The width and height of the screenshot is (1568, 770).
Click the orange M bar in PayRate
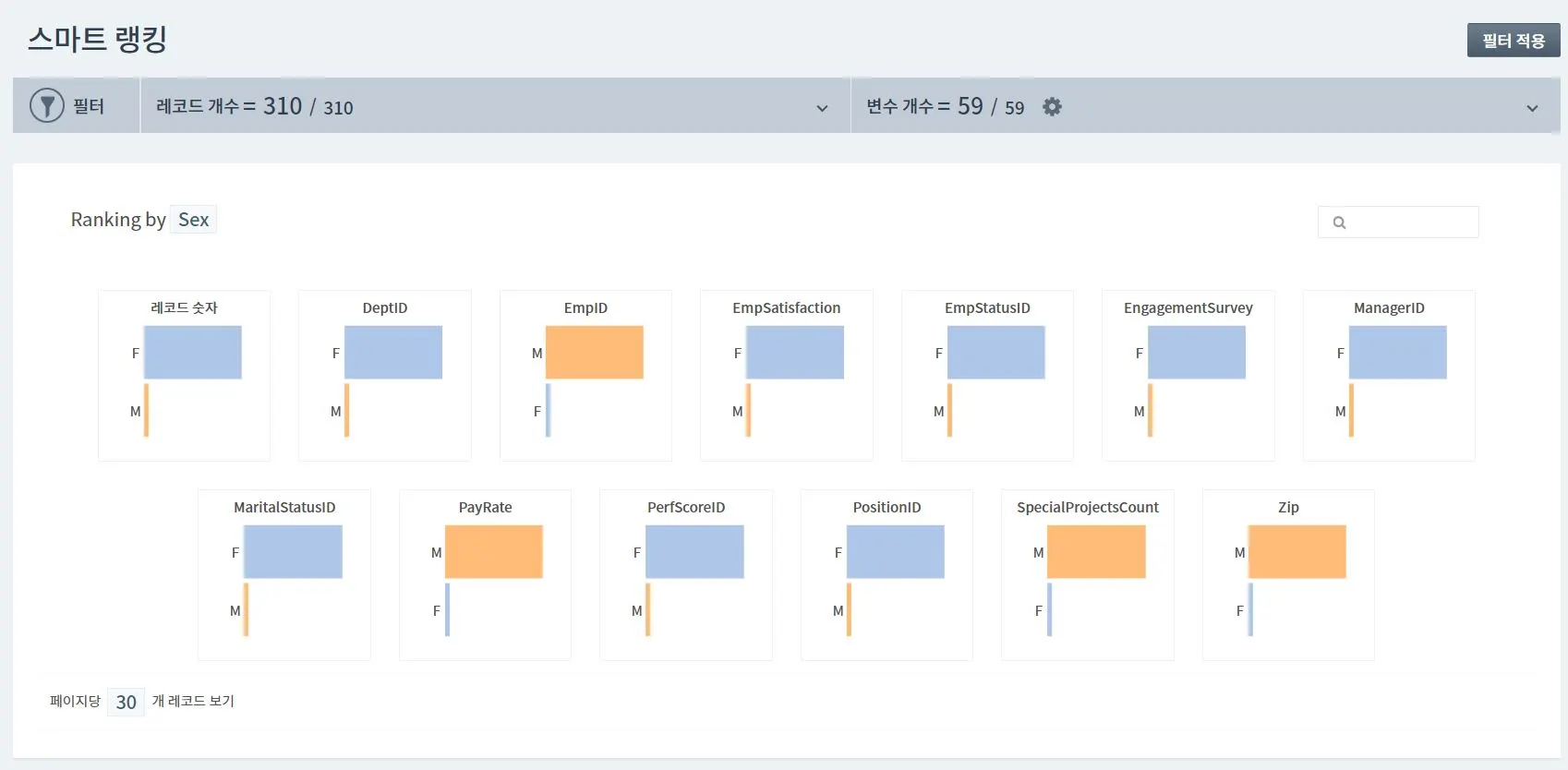pos(493,552)
